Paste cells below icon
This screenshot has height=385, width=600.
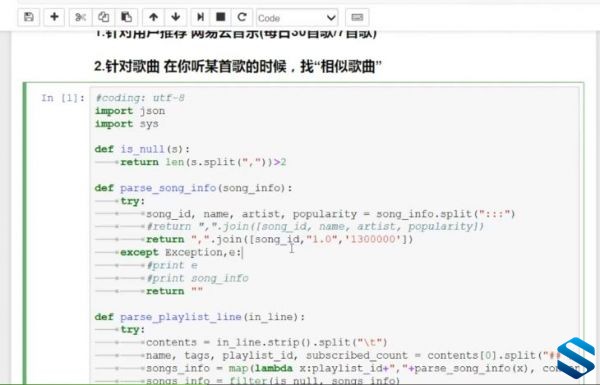click(x=126, y=18)
